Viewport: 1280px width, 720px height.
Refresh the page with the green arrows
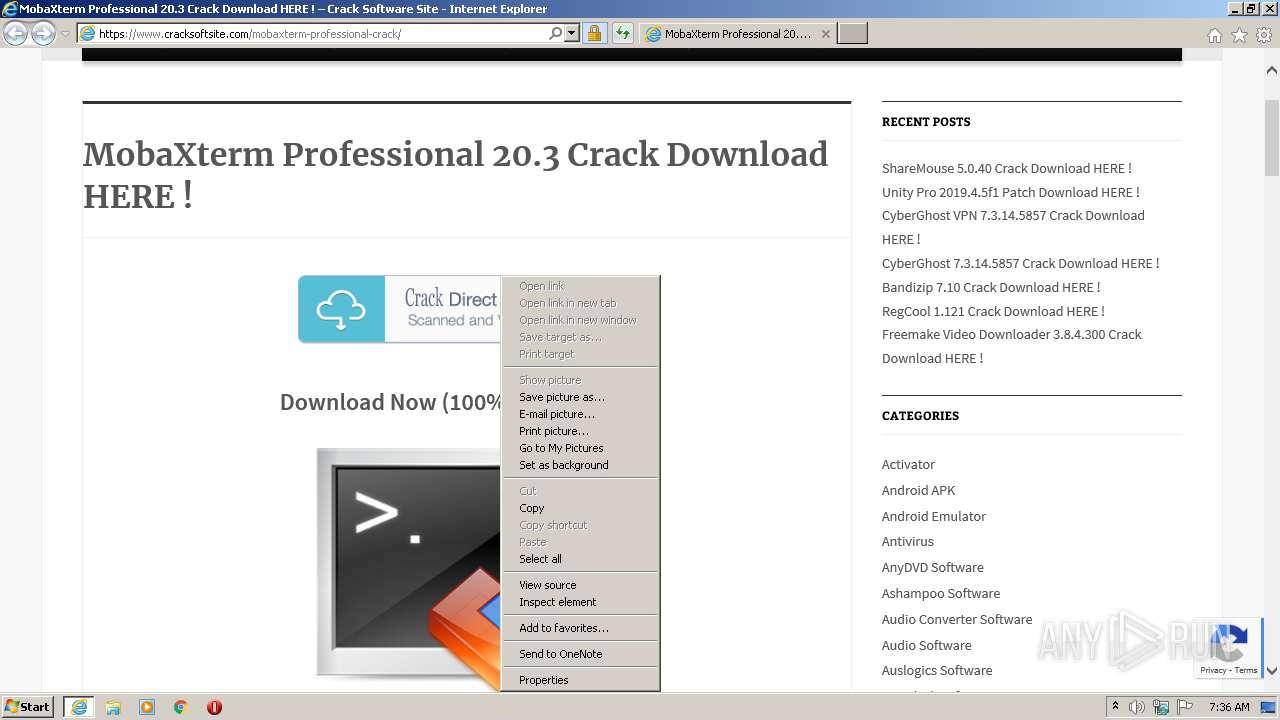tap(623, 33)
